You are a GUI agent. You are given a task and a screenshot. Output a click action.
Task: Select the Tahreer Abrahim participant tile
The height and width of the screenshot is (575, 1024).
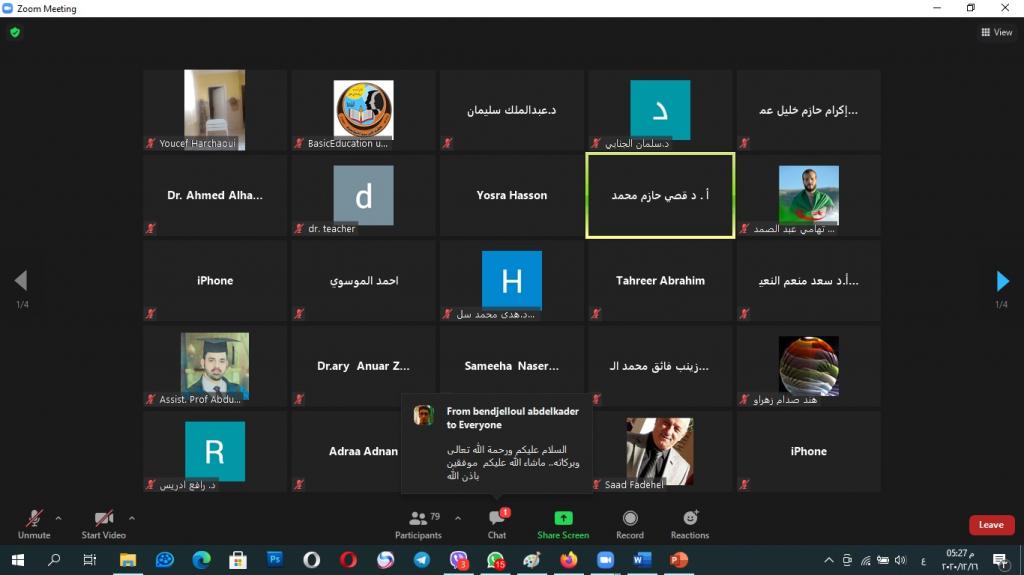[x=660, y=281]
